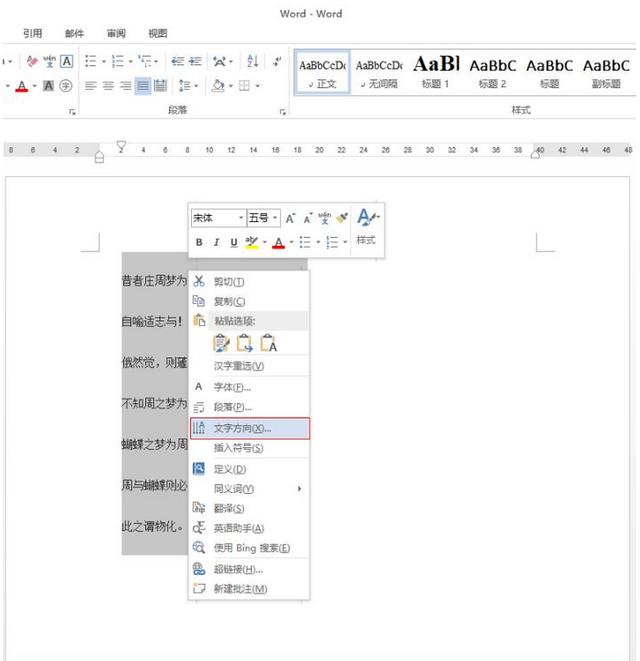Viewport: 640px width, 661px height.
Task: Shrink font size in mini toolbar
Action: 307,218
